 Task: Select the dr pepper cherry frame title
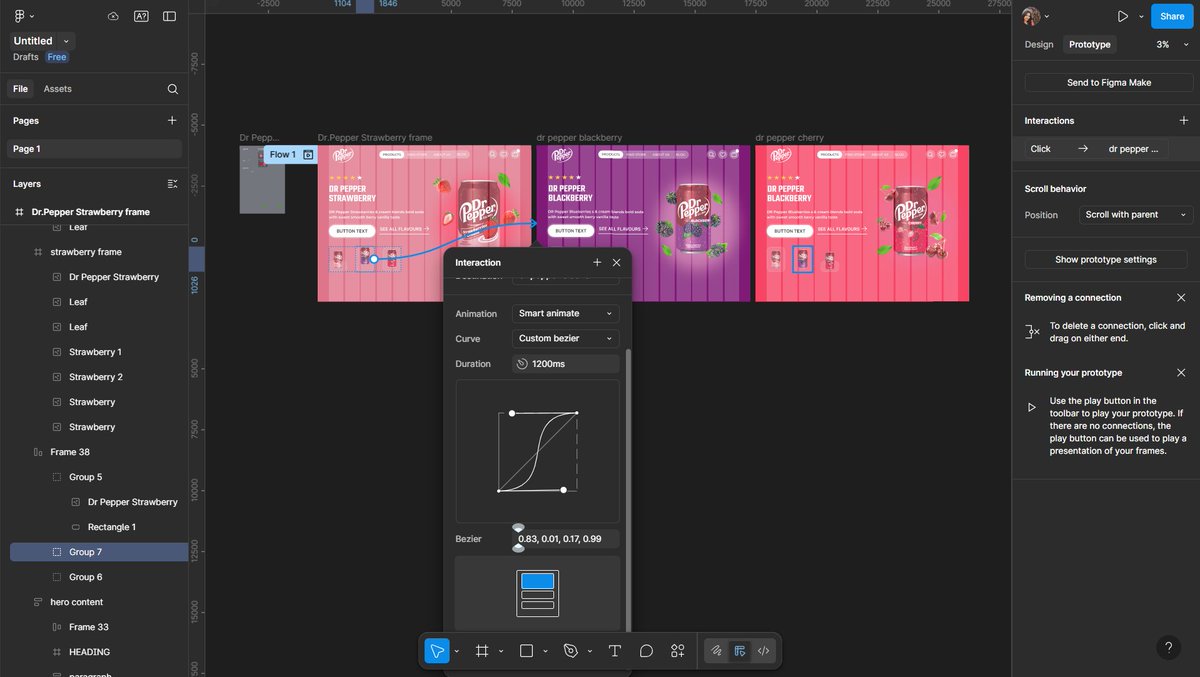click(790, 138)
